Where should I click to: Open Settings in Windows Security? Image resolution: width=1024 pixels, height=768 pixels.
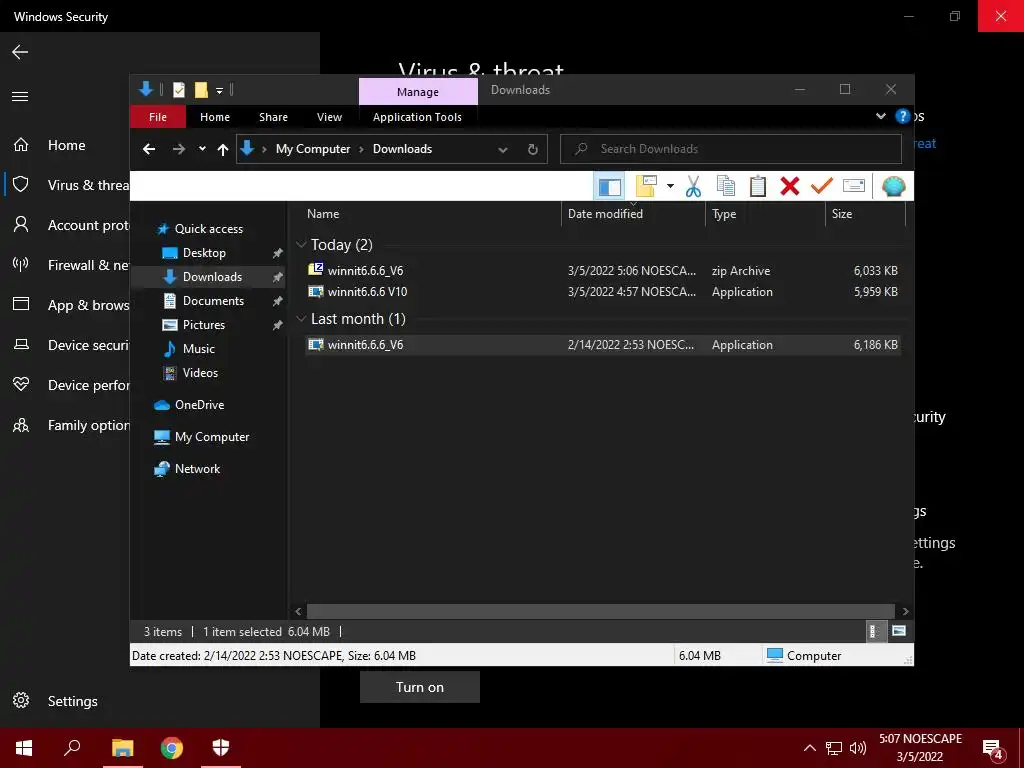pos(72,701)
